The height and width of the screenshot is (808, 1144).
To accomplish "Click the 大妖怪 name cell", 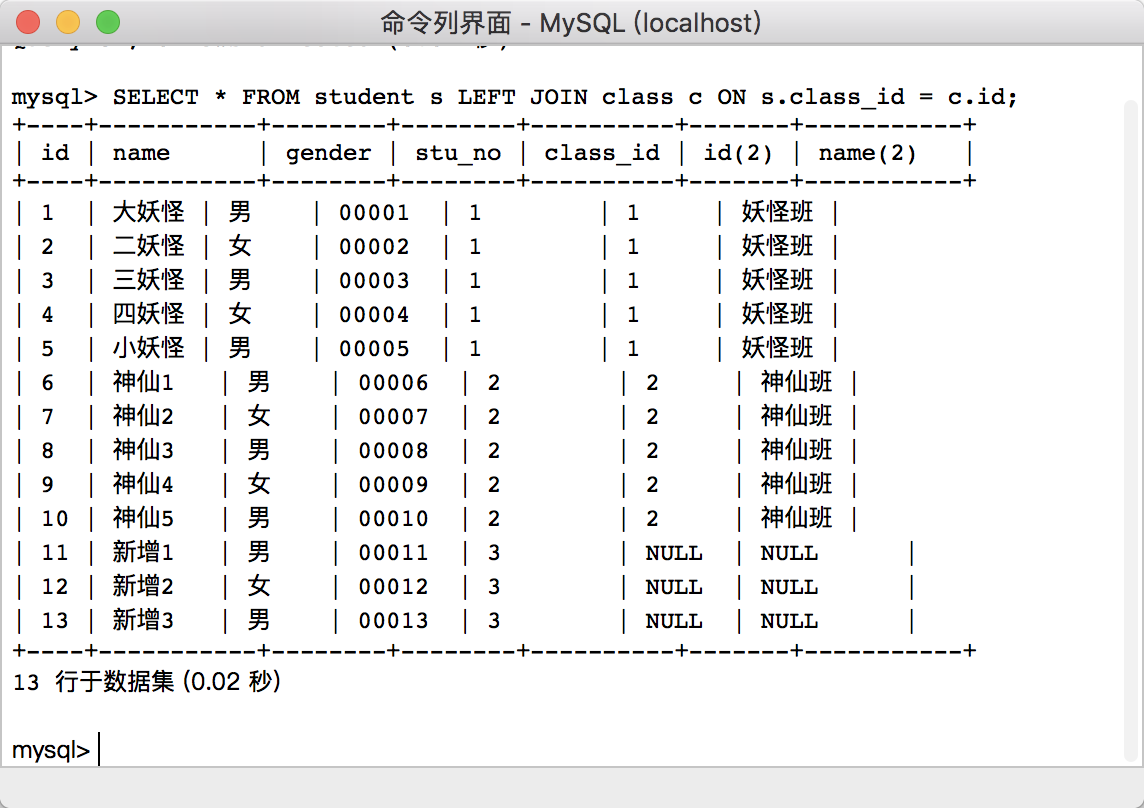I will coord(148,212).
